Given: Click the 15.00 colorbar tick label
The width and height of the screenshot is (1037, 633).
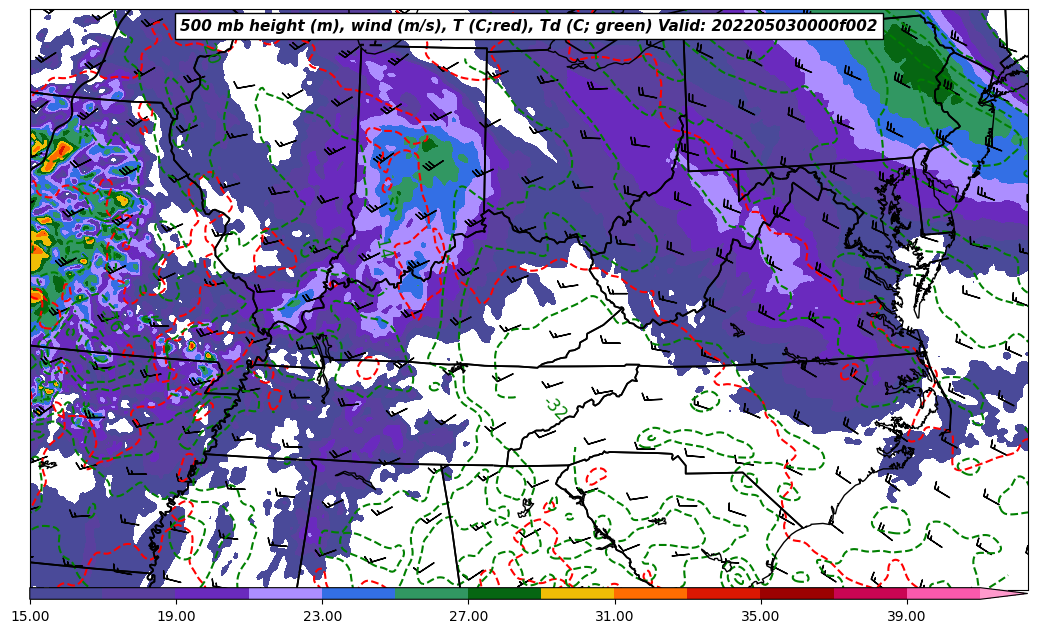Looking at the screenshot, I should (x=30, y=616).
